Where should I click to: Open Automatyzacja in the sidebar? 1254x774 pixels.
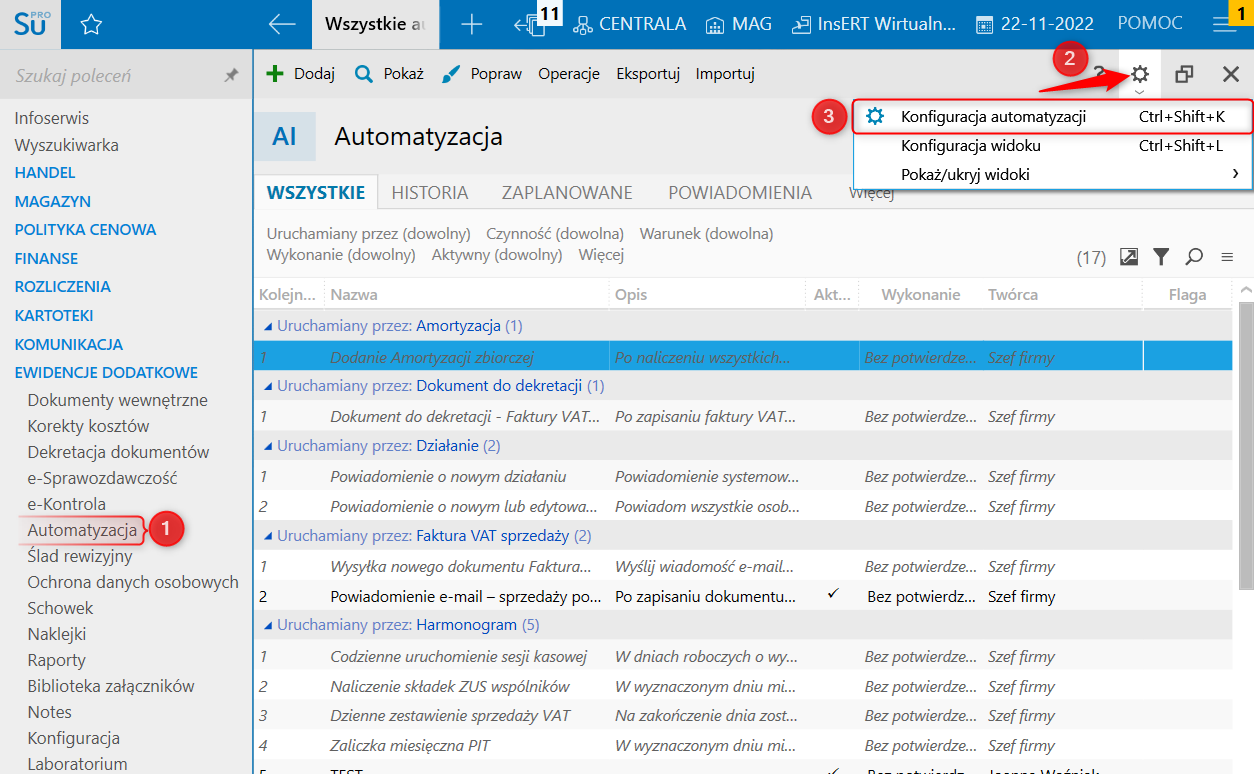82,530
